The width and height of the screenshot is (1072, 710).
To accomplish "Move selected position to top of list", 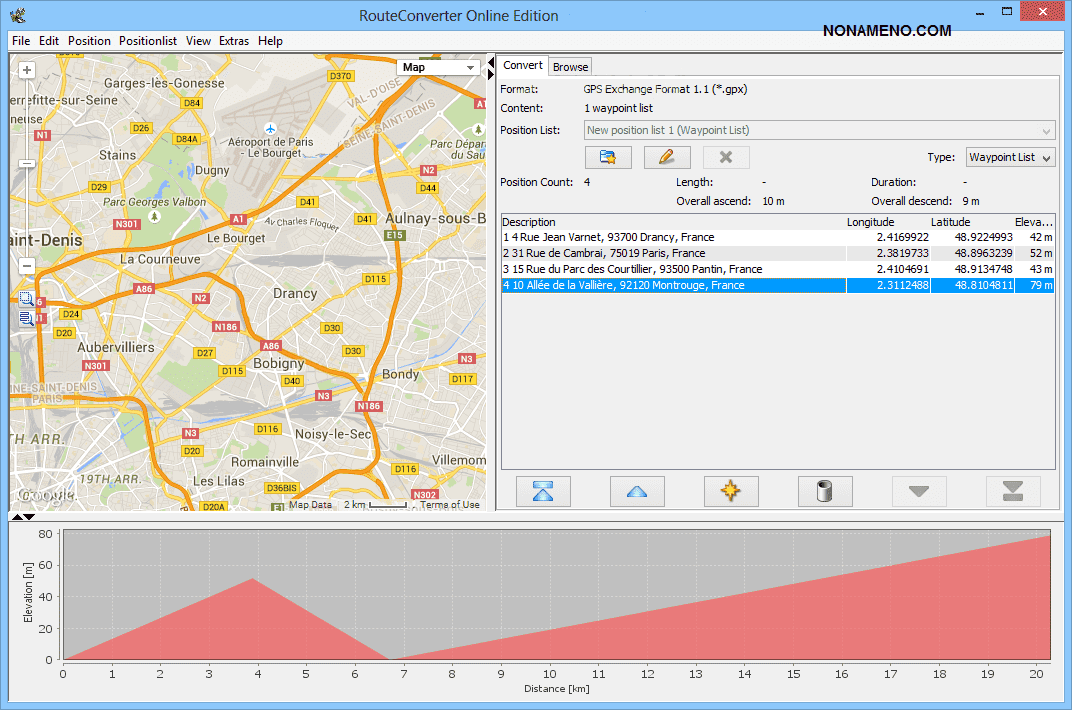I will point(543,491).
